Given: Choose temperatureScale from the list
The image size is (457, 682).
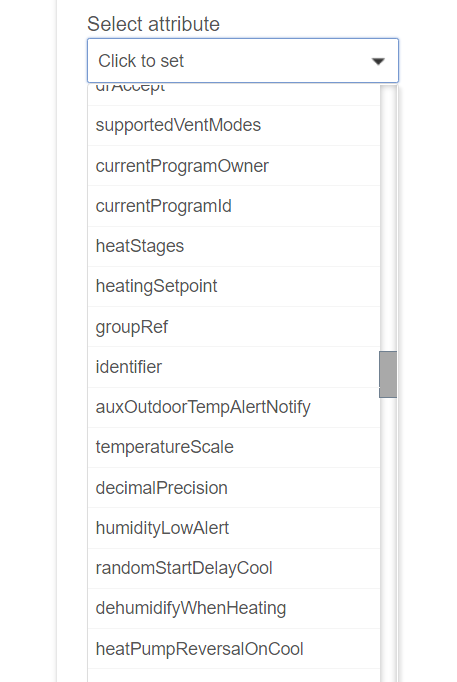Looking at the screenshot, I should (234, 448).
